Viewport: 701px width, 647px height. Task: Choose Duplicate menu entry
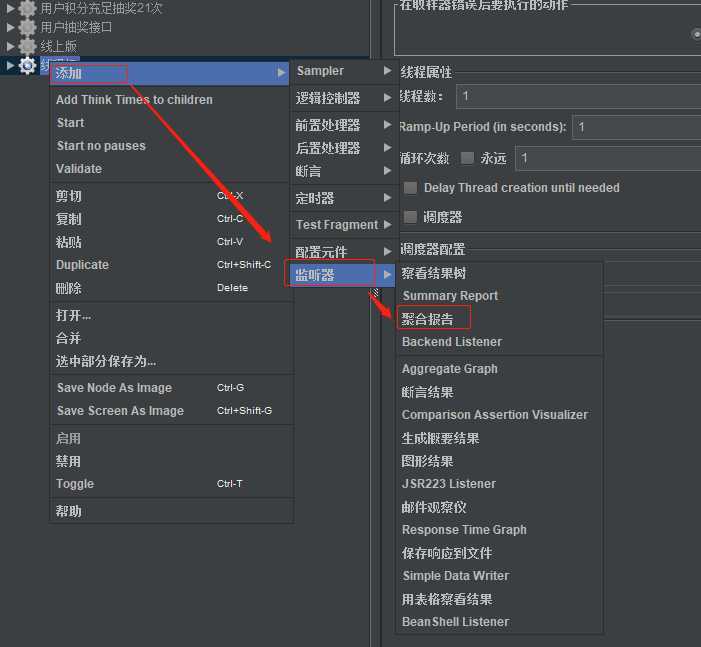coord(170,265)
